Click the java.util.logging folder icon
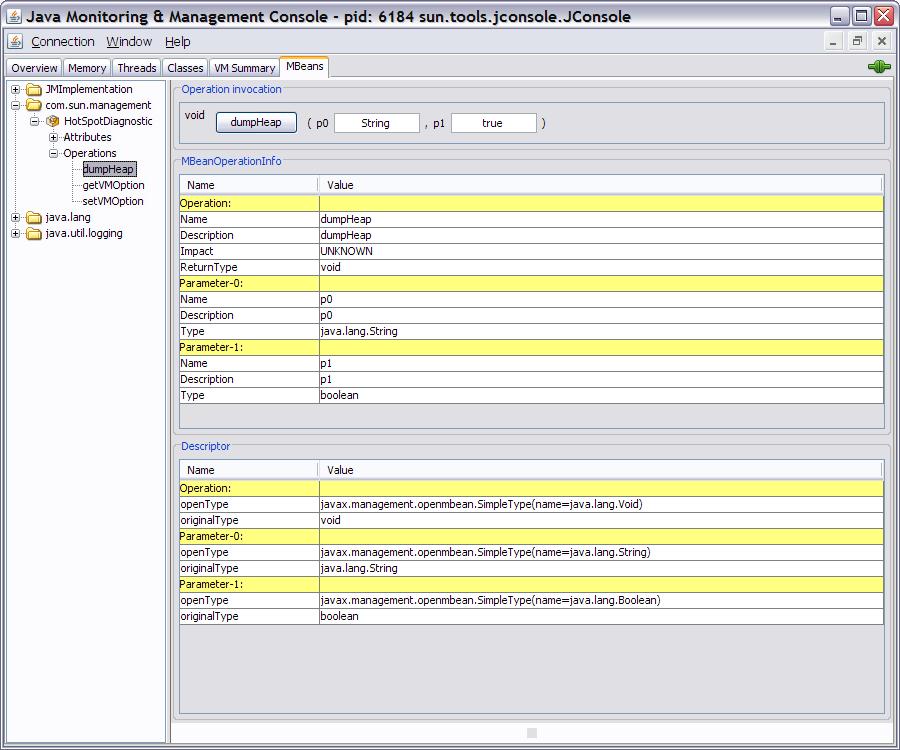 pos(34,234)
